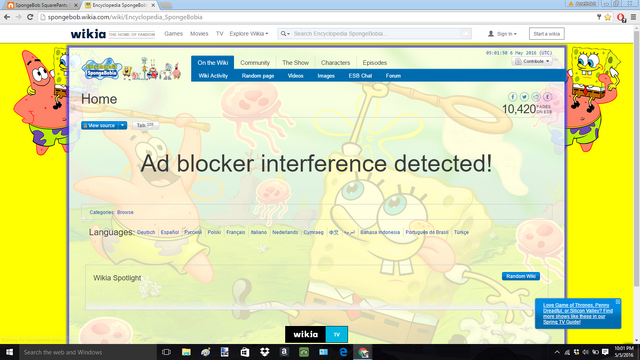Select the On the Wiki tab
Screen dimensions: 640x360
click(213, 62)
